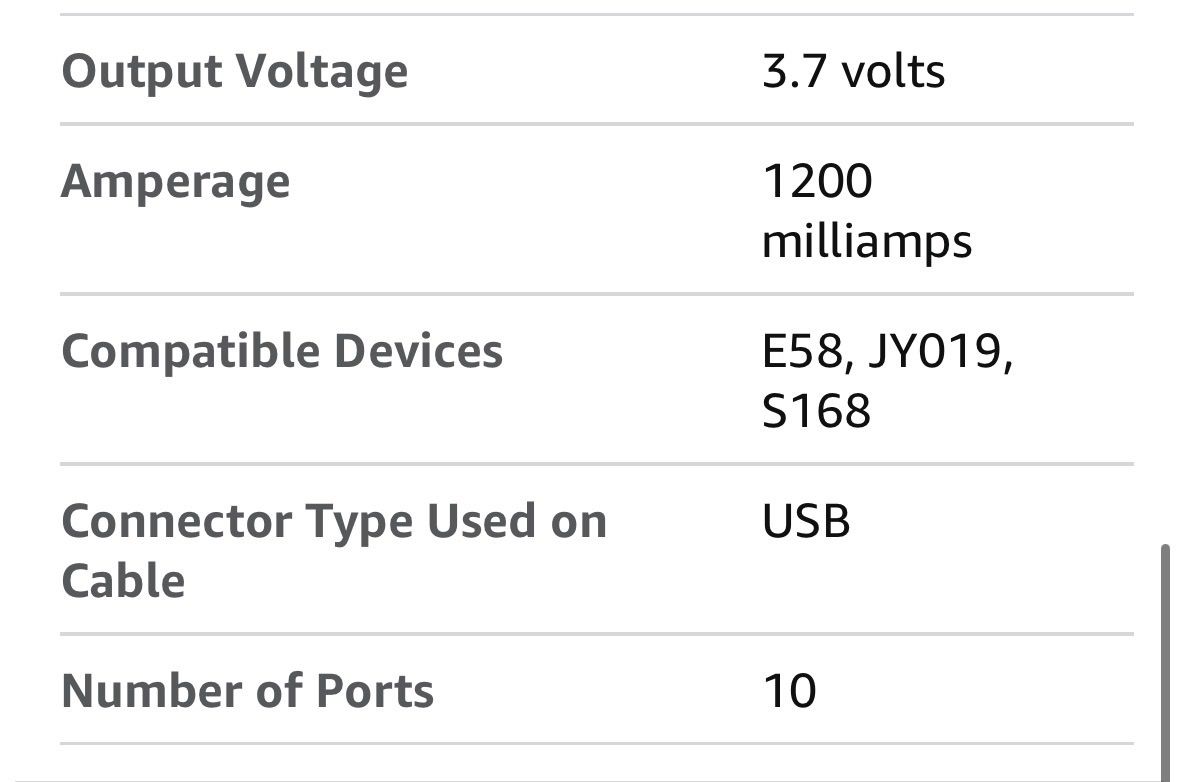Click the number 1200 in Amperage row

[817, 181]
